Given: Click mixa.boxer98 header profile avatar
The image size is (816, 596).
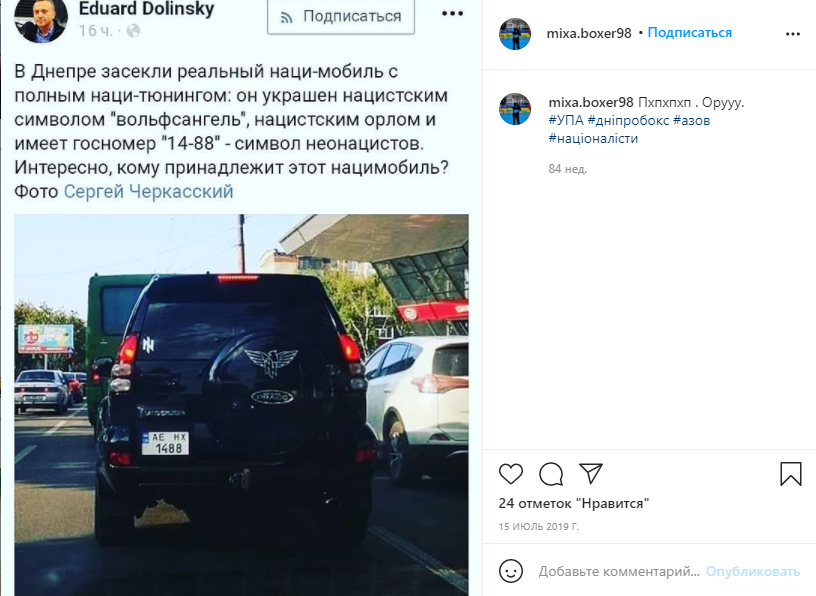Looking at the screenshot, I should (x=515, y=34).
